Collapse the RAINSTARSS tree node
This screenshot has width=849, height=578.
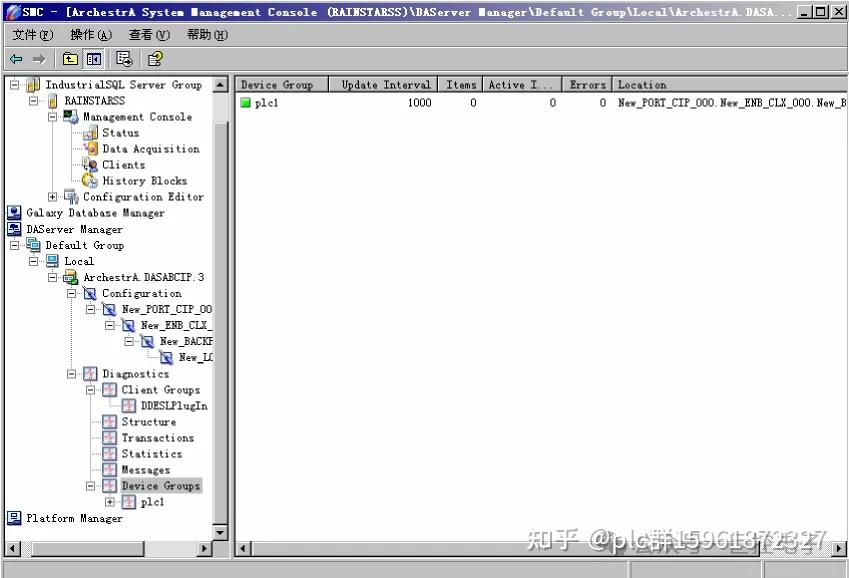pyautogui.click(x=34, y=101)
